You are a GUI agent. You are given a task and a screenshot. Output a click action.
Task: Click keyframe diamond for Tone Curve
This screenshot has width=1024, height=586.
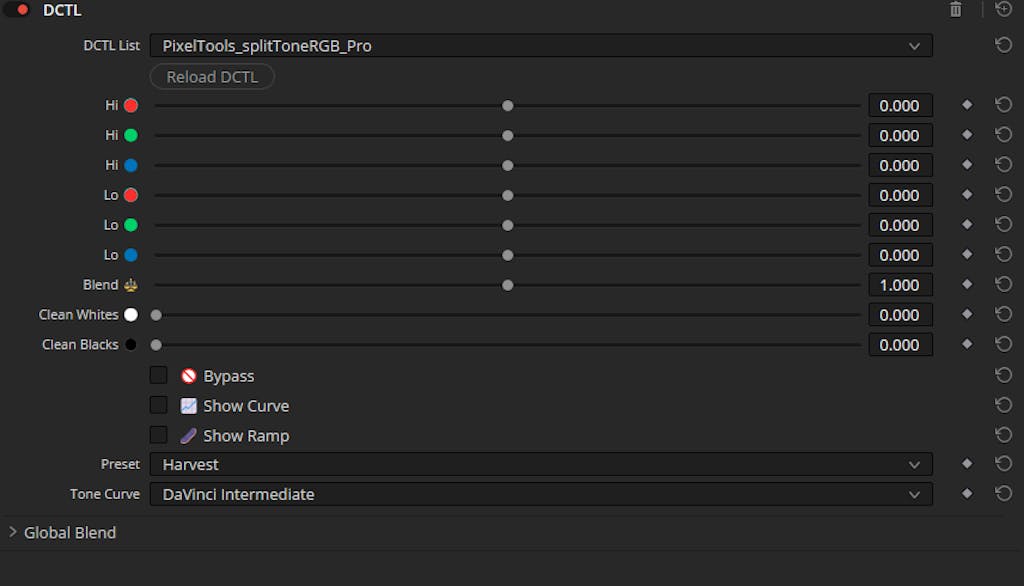966,494
